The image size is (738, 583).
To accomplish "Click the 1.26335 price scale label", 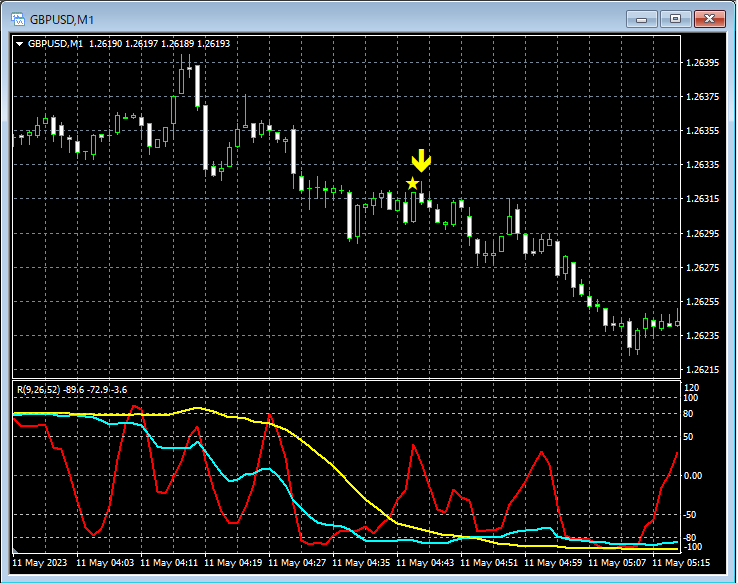I will 703,164.
